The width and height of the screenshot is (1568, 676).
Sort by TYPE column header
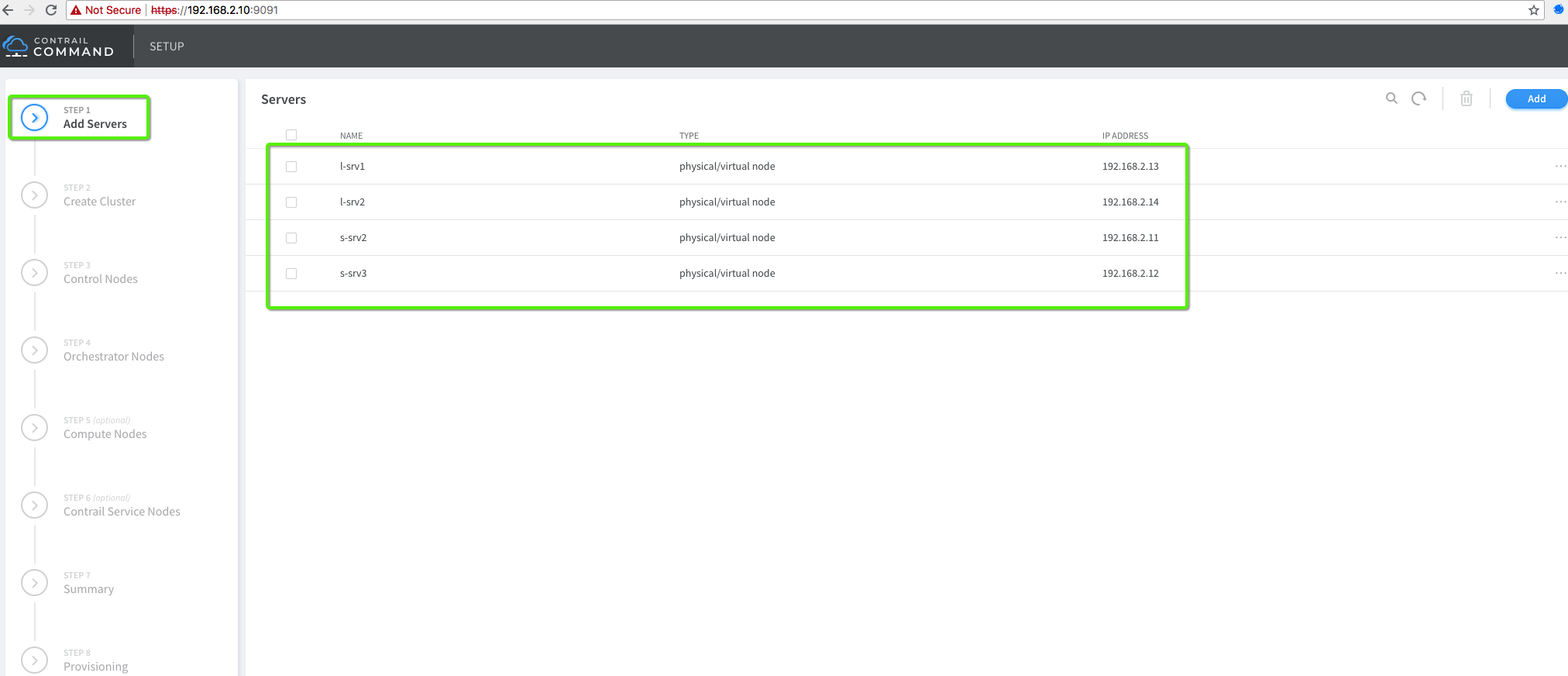click(689, 136)
